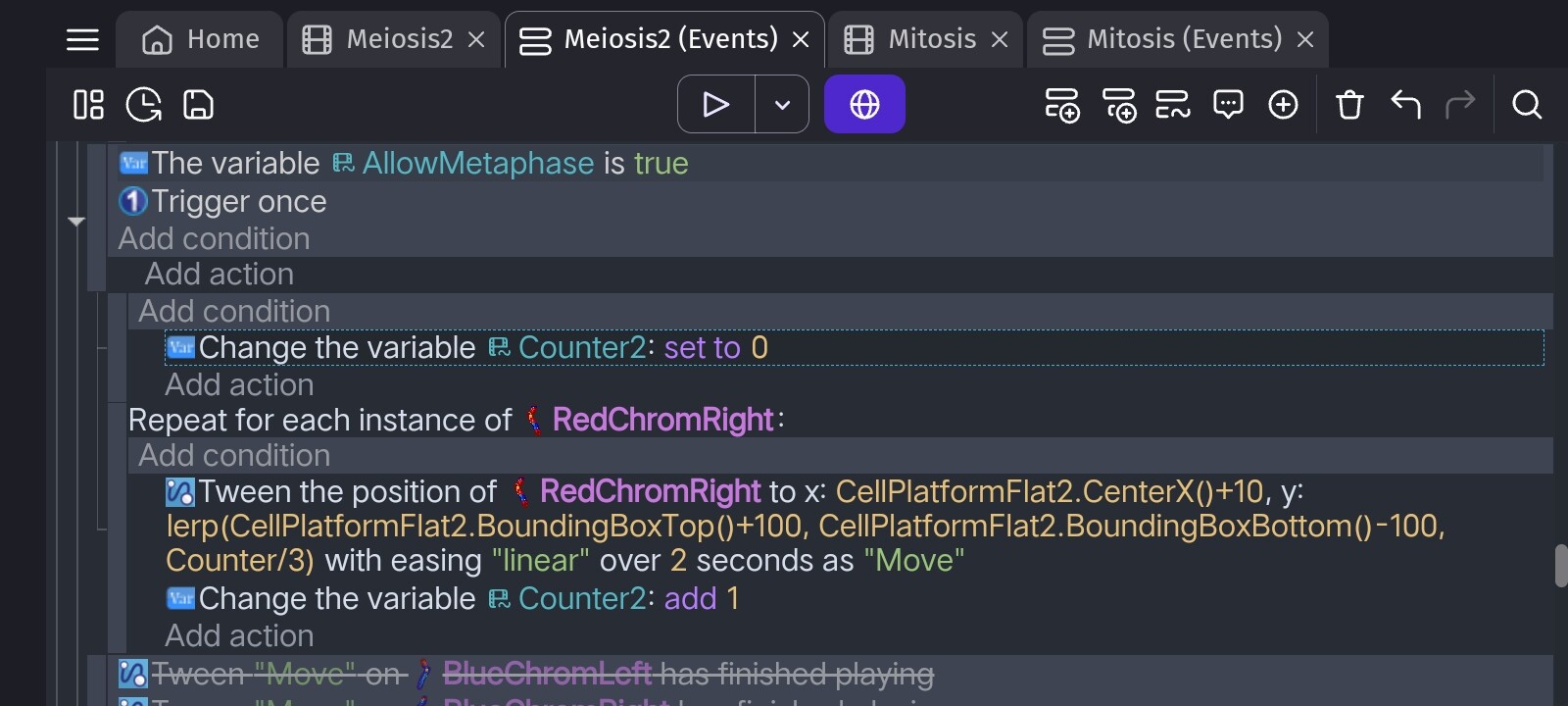Screen dimensions: 1568x706
Task: Open the project manager panel icon
Action: 88,104
